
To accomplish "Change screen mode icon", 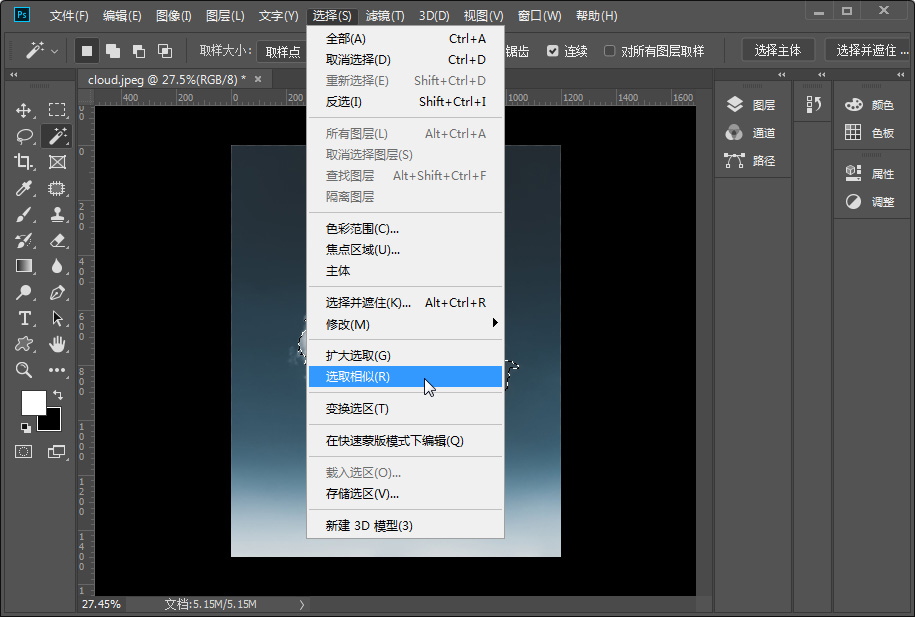I will click(57, 451).
